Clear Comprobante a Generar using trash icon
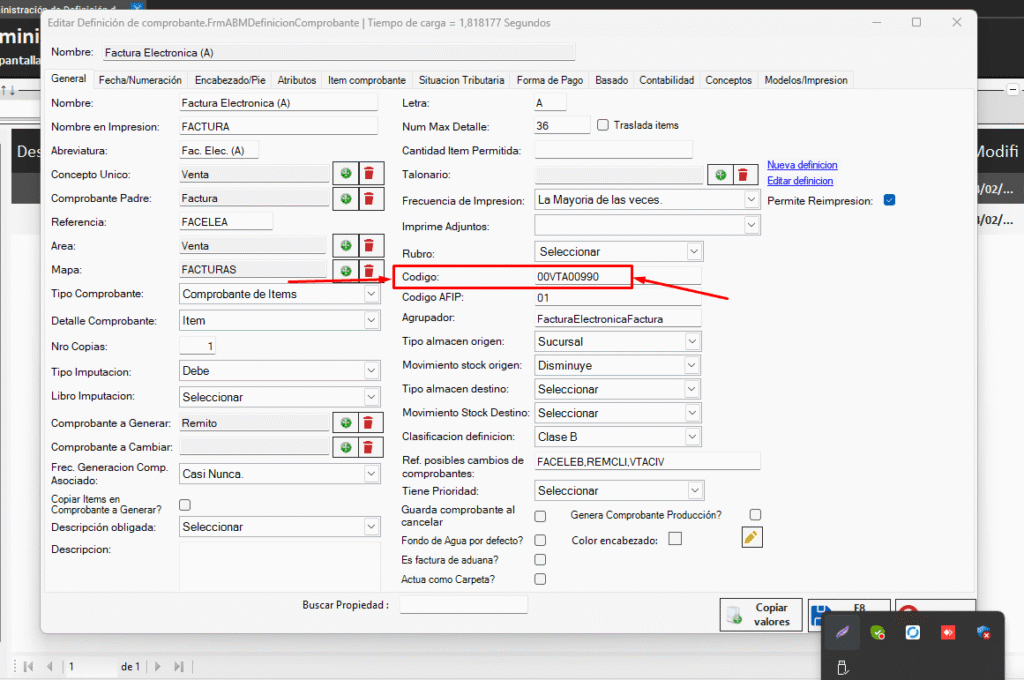Image resolution: width=1024 pixels, height=680 pixels. [368, 423]
